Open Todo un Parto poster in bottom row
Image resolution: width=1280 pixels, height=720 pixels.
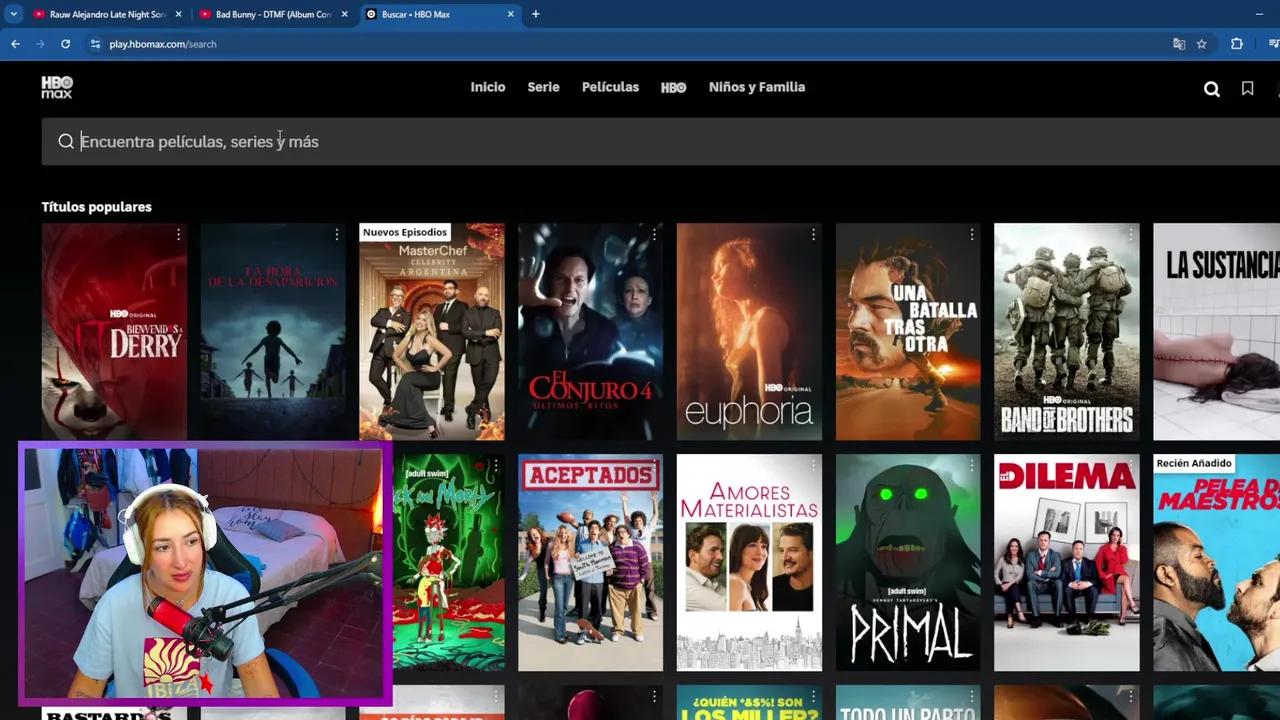(908, 703)
